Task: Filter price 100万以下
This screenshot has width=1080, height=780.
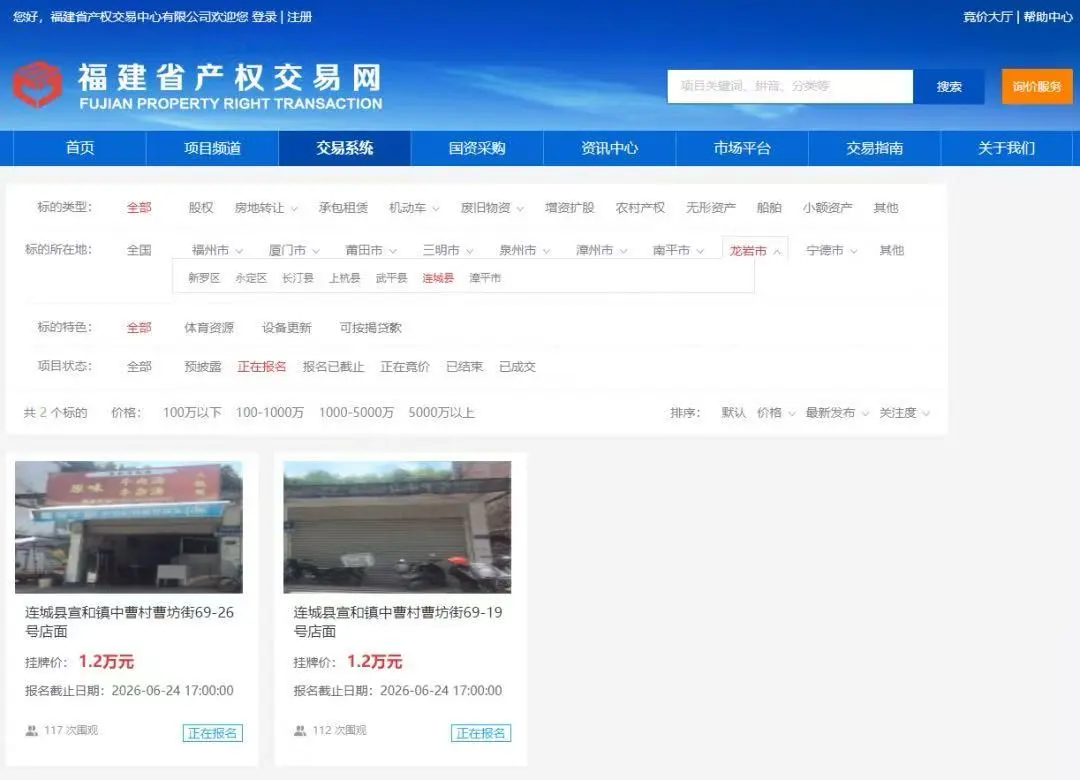Action: pyautogui.click(x=192, y=412)
